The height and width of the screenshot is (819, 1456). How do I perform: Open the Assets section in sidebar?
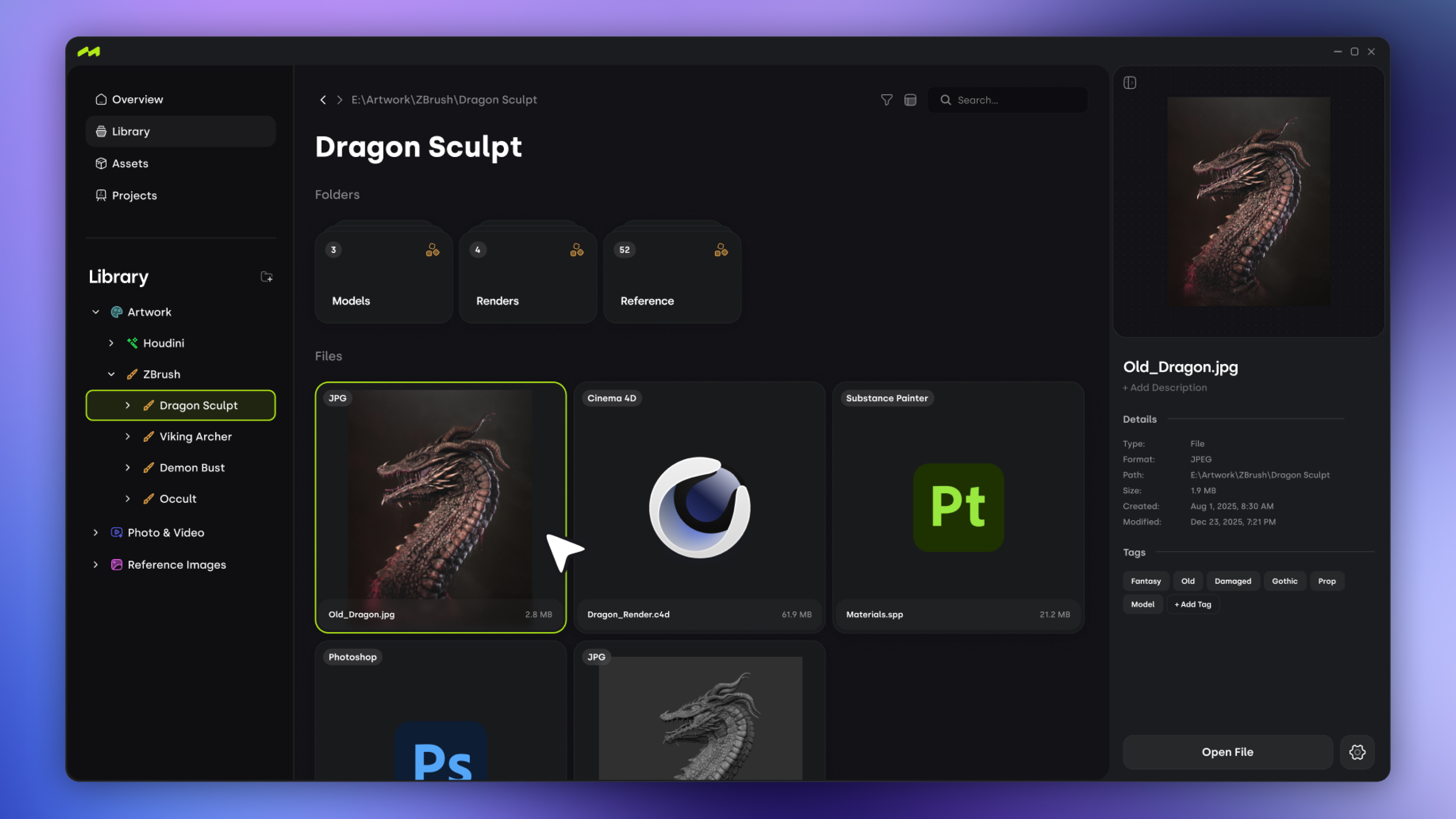(x=130, y=163)
